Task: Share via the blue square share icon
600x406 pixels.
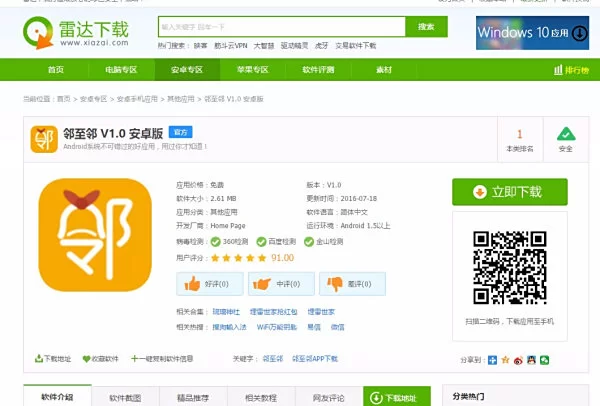Action: pyautogui.click(x=492, y=360)
